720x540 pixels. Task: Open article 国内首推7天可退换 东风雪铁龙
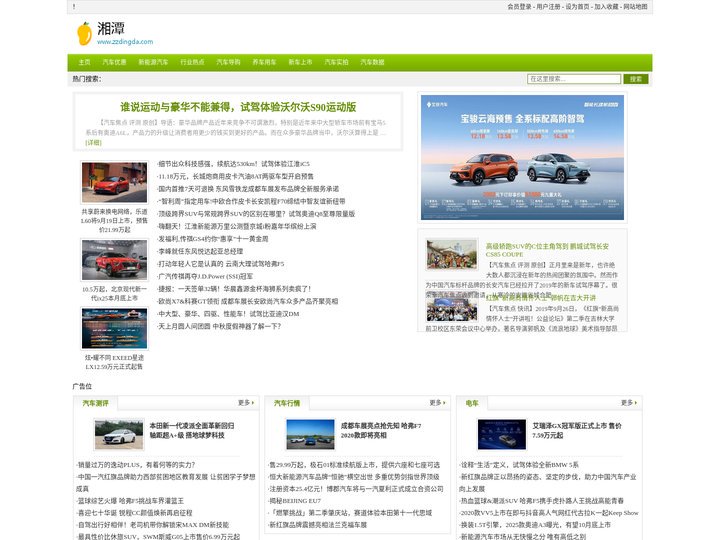point(248,189)
